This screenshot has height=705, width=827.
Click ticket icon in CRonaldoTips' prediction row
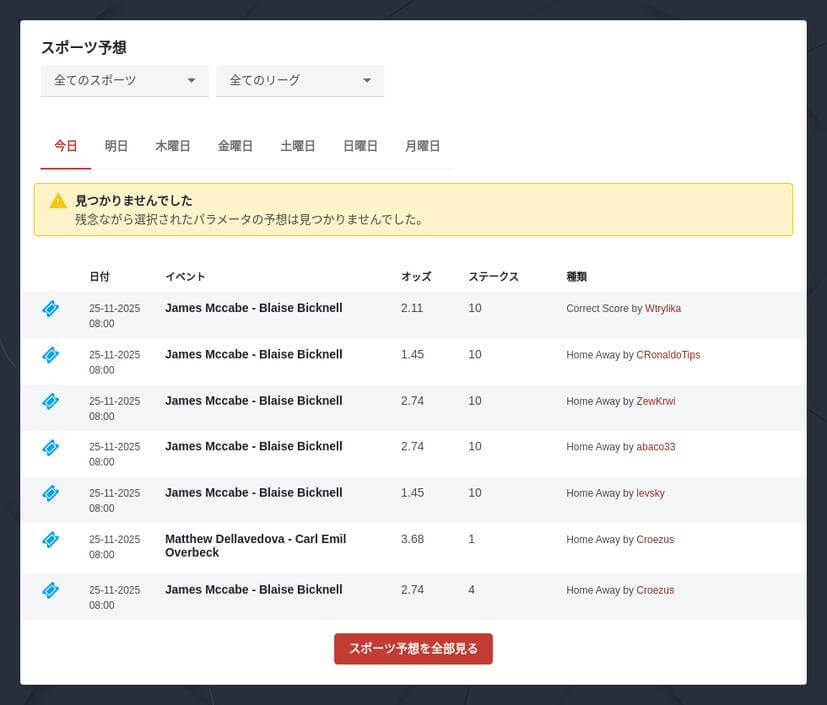(x=51, y=355)
